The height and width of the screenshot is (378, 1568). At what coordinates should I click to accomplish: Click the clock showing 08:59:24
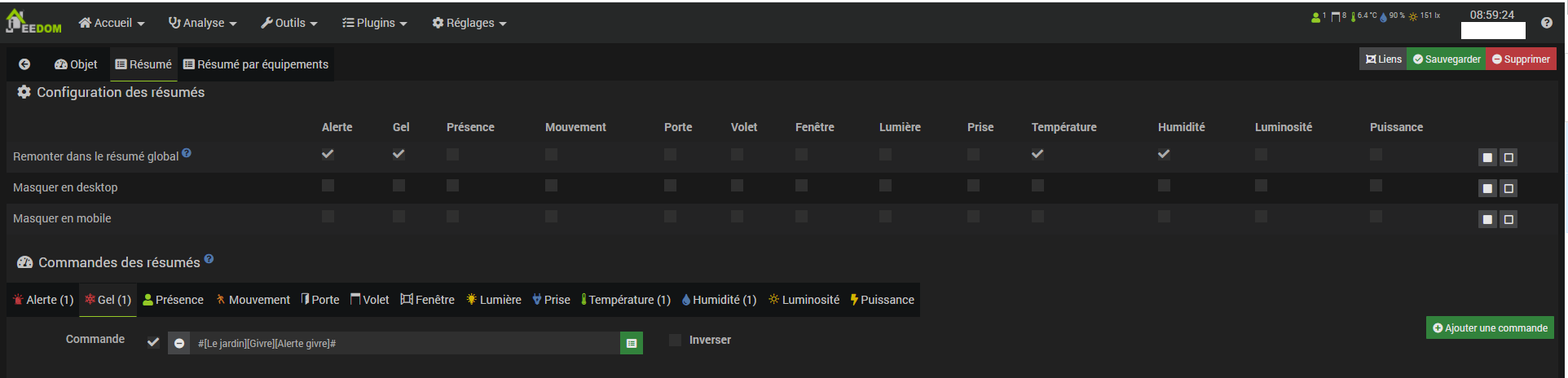point(1491,15)
